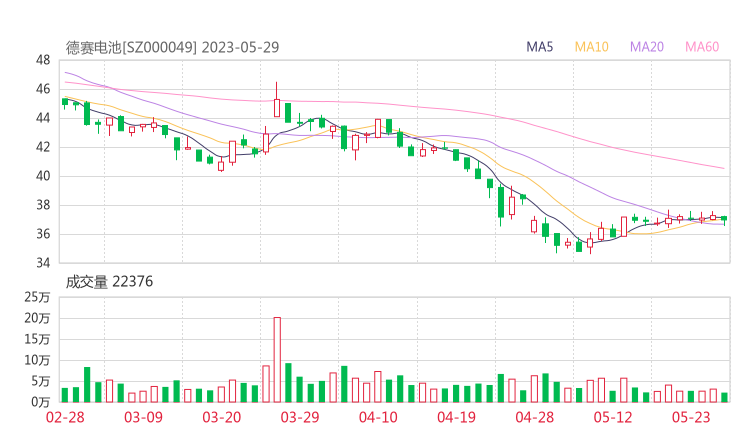Viewport: 740px width, 440px height.
Task: Click the last green candlestick on the right
Action: (724, 219)
